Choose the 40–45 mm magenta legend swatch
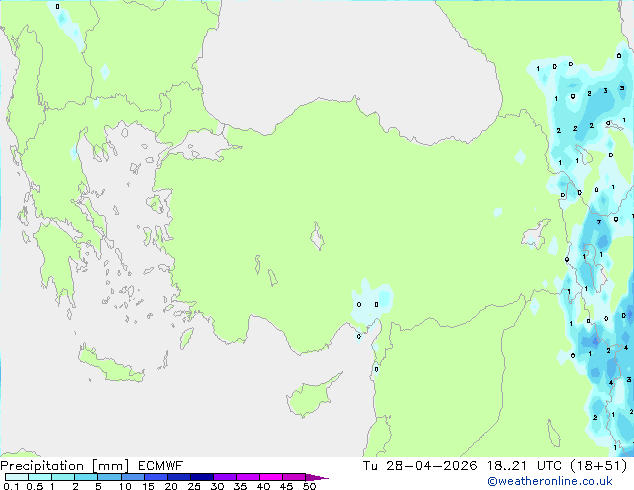Screen dimensions: 634x490 (x=271, y=477)
